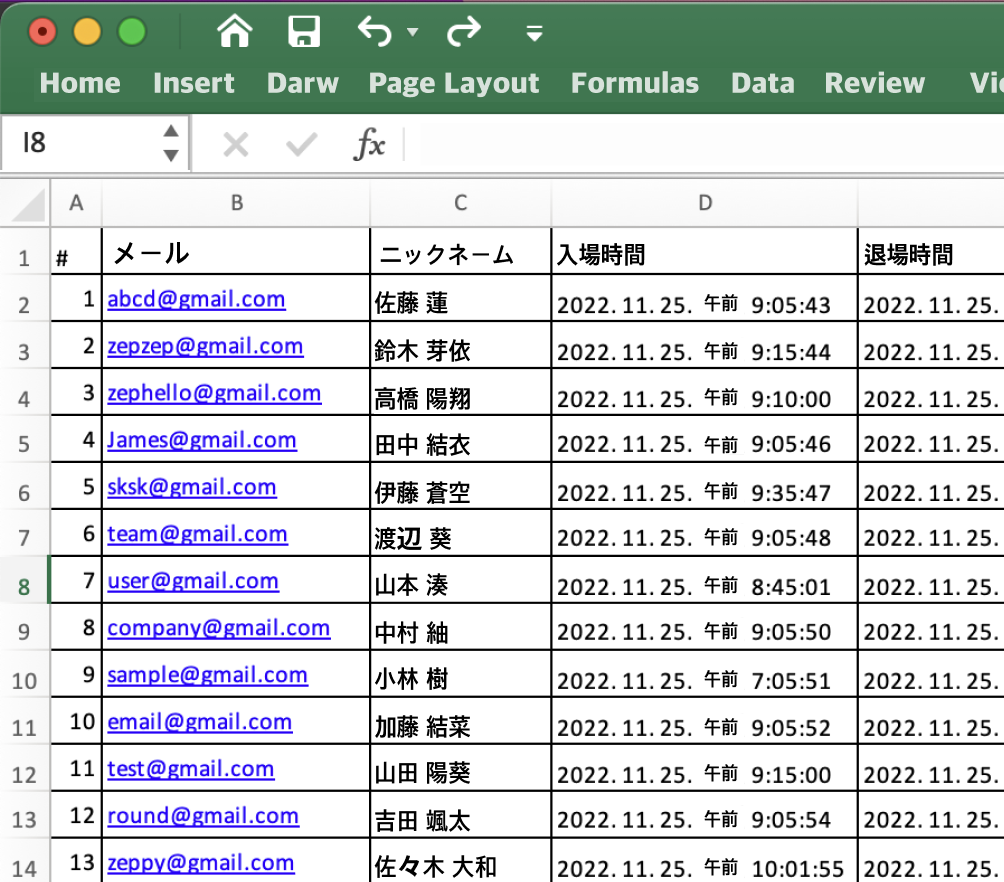
Task: Cancel formula entry with the X icon
Action: [x=236, y=144]
